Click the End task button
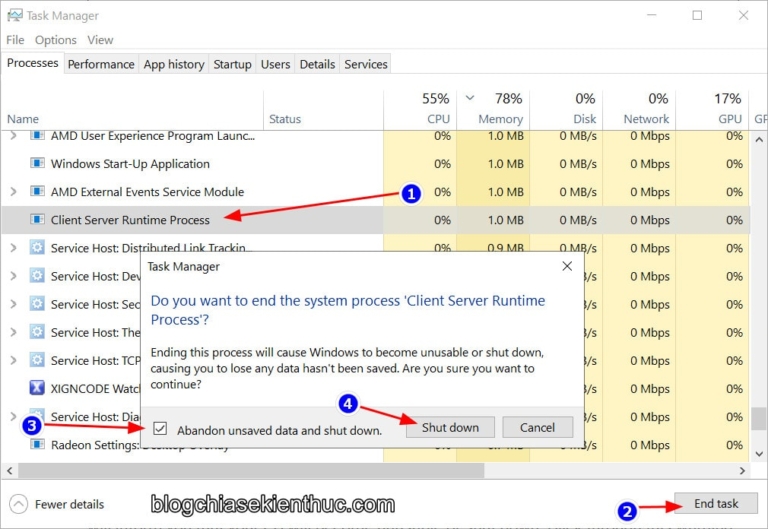 point(716,503)
